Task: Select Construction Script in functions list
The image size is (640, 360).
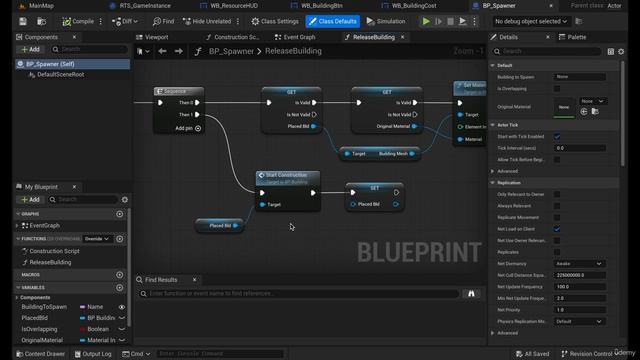Action: coord(54,251)
